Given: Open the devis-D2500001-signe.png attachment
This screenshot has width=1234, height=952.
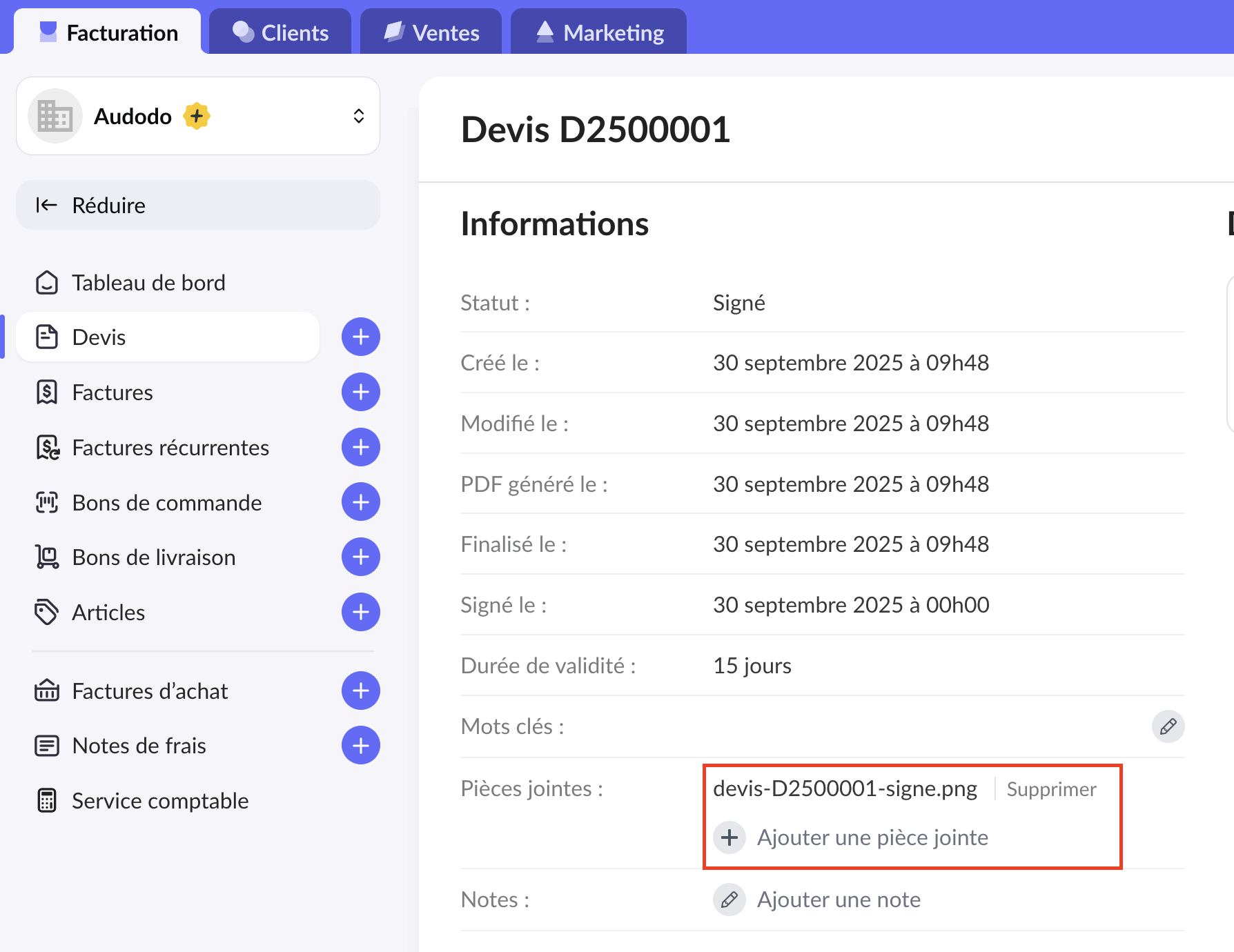Looking at the screenshot, I should click(845, 789).
